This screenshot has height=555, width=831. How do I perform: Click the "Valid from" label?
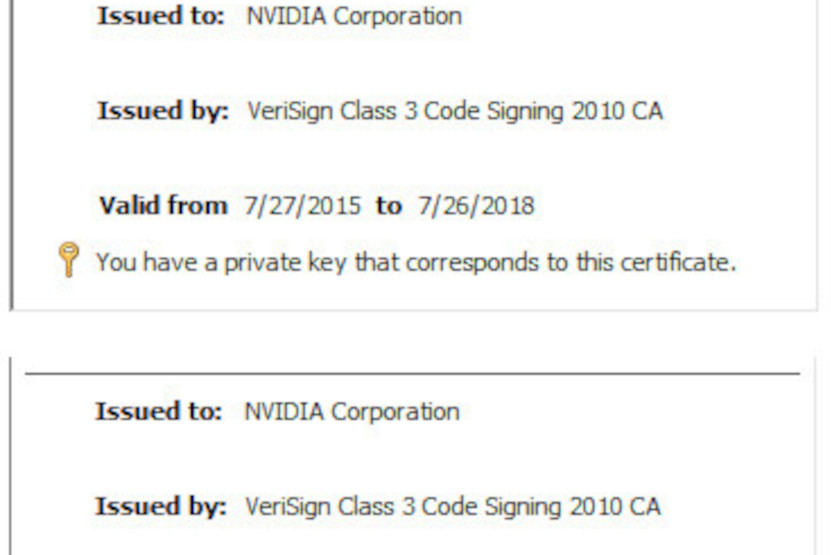(163, 206)
